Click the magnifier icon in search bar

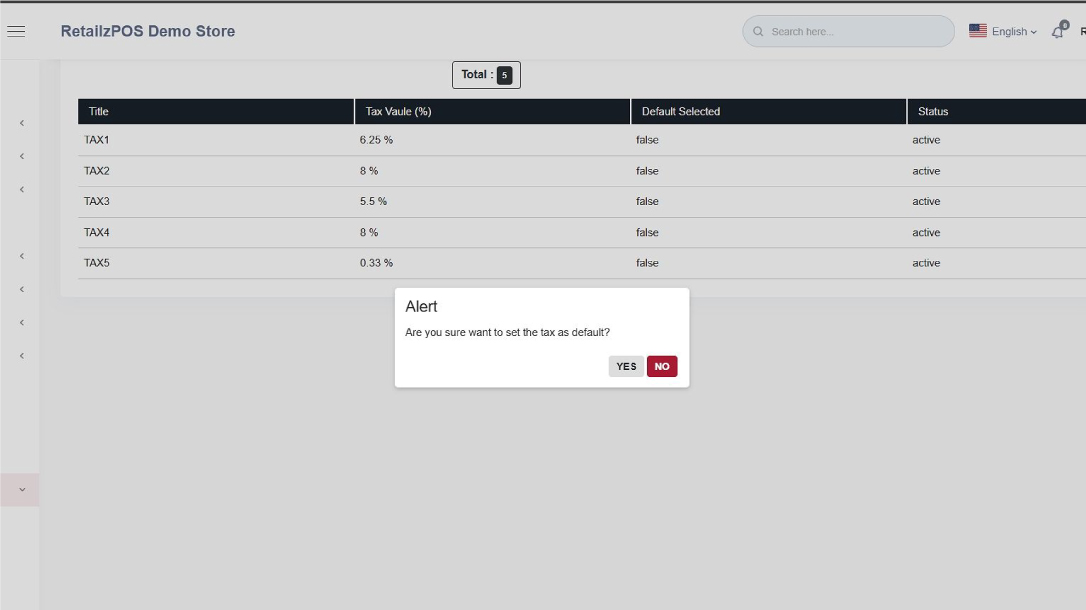click(758, 32)
